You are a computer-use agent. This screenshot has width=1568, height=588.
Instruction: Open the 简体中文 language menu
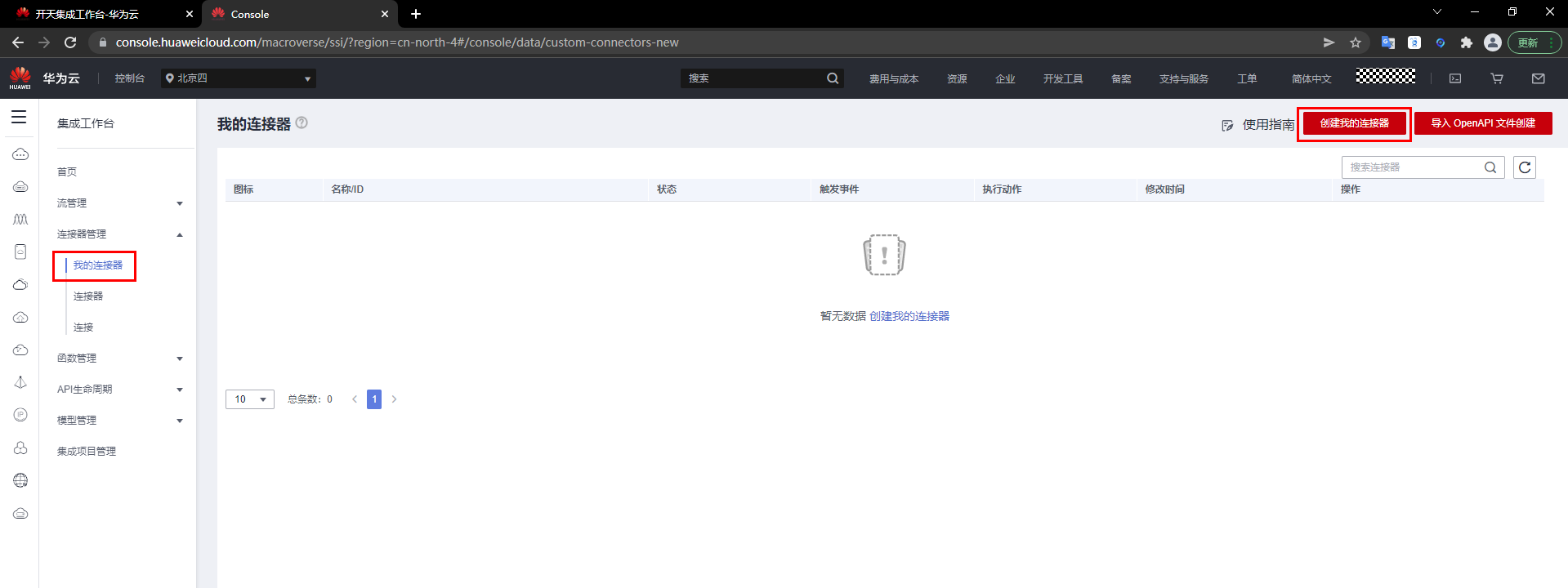[1311, 79]
